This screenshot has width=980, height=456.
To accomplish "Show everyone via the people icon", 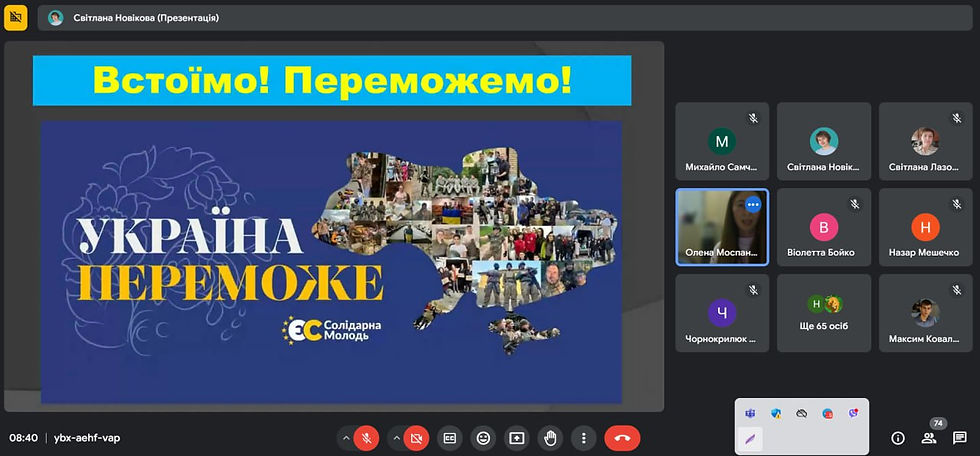I will point(929,439).
